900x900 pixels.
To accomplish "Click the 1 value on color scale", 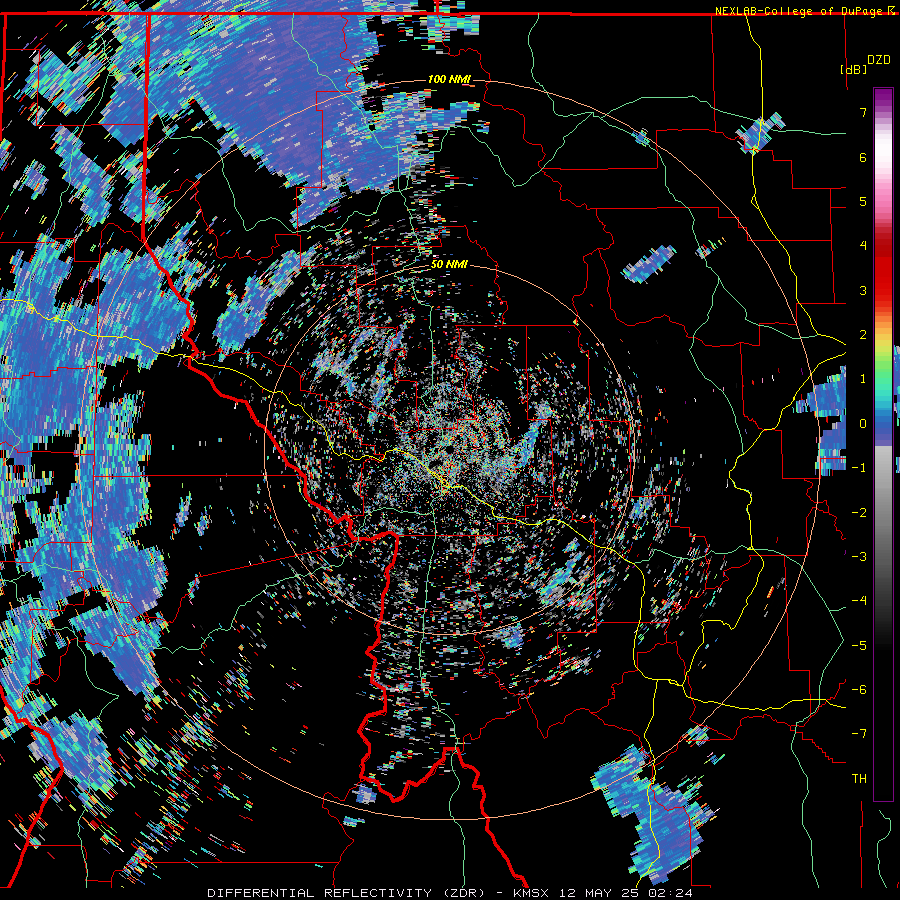I will pos(863,379).
